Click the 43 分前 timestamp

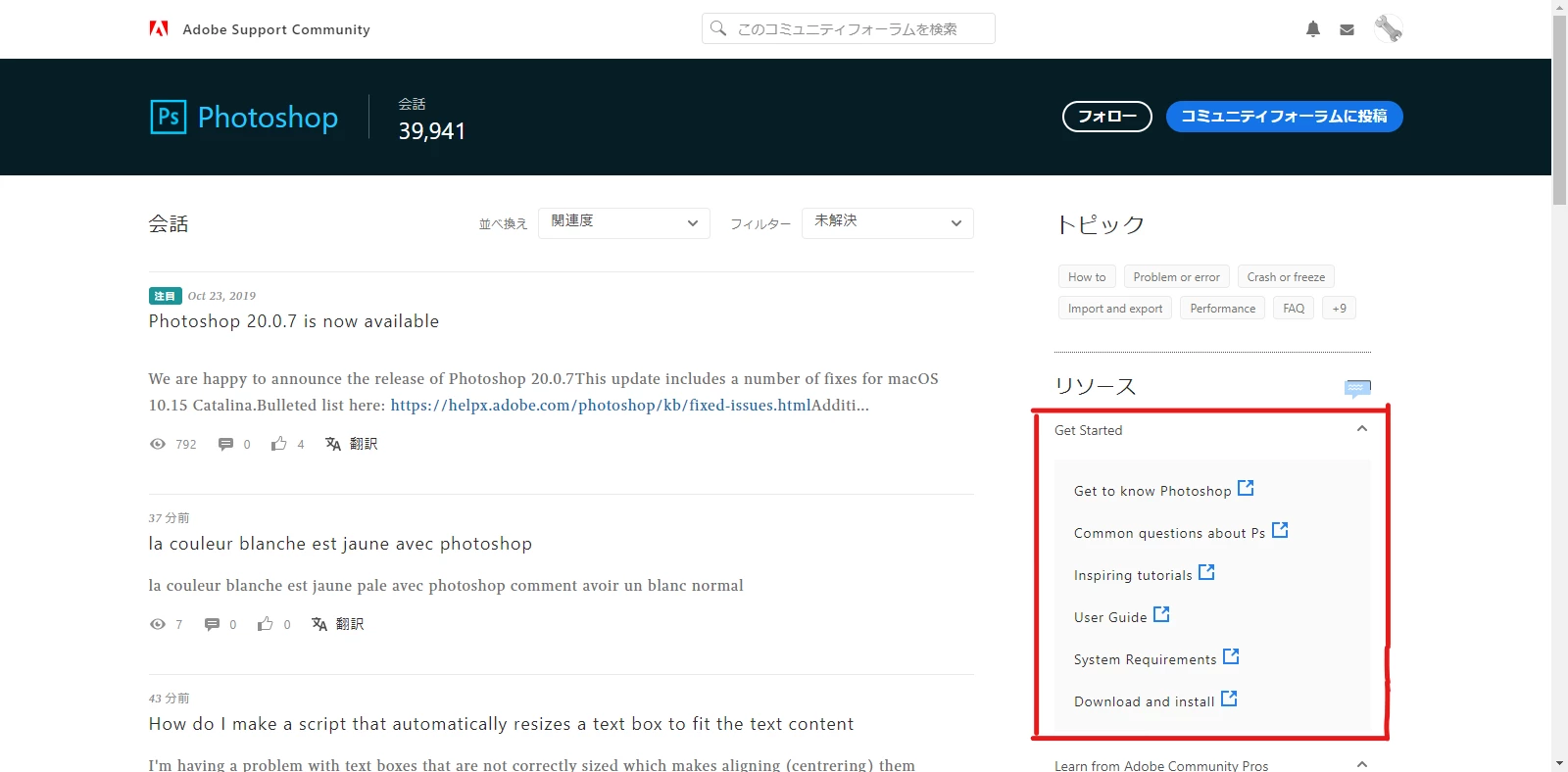tap(169, 698)
